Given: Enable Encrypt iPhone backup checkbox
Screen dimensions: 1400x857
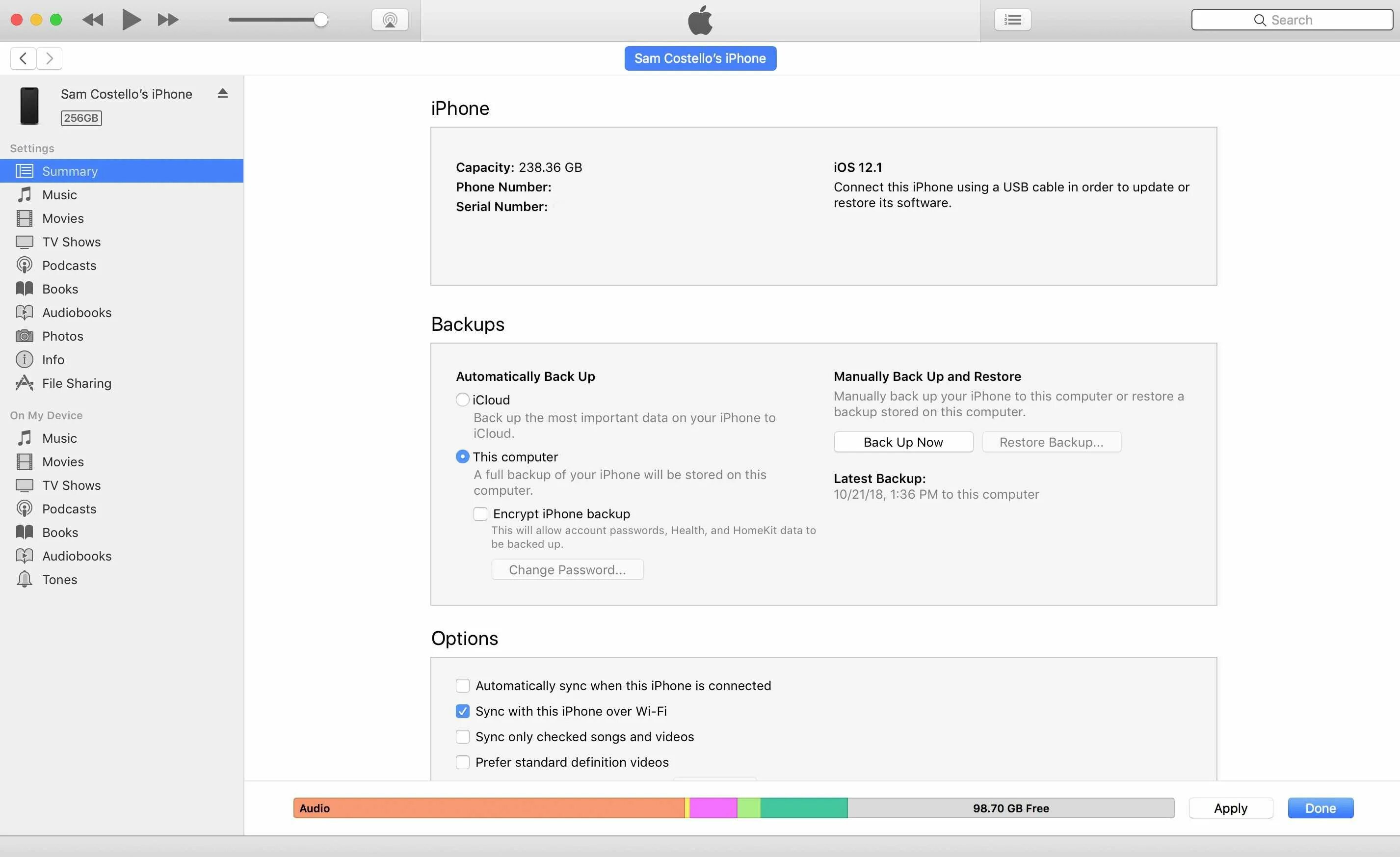Looking at the screenshot, I should coord(480,513).
